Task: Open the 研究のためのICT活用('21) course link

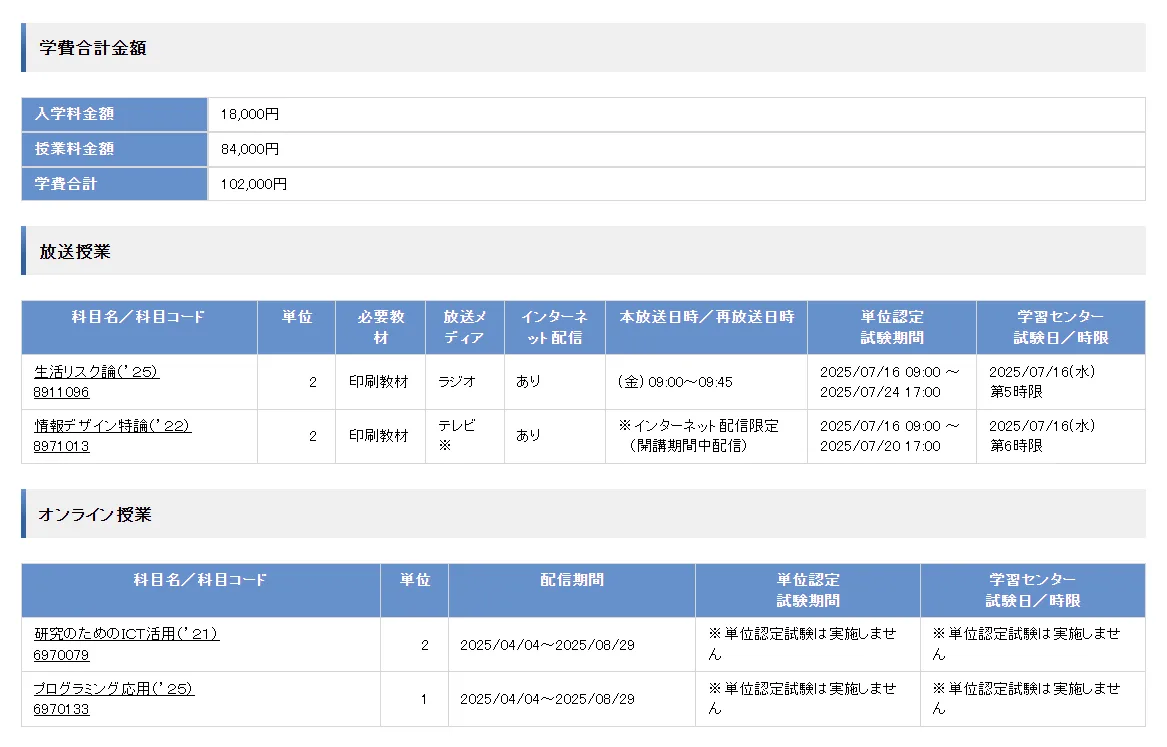Action: (126, 634)
